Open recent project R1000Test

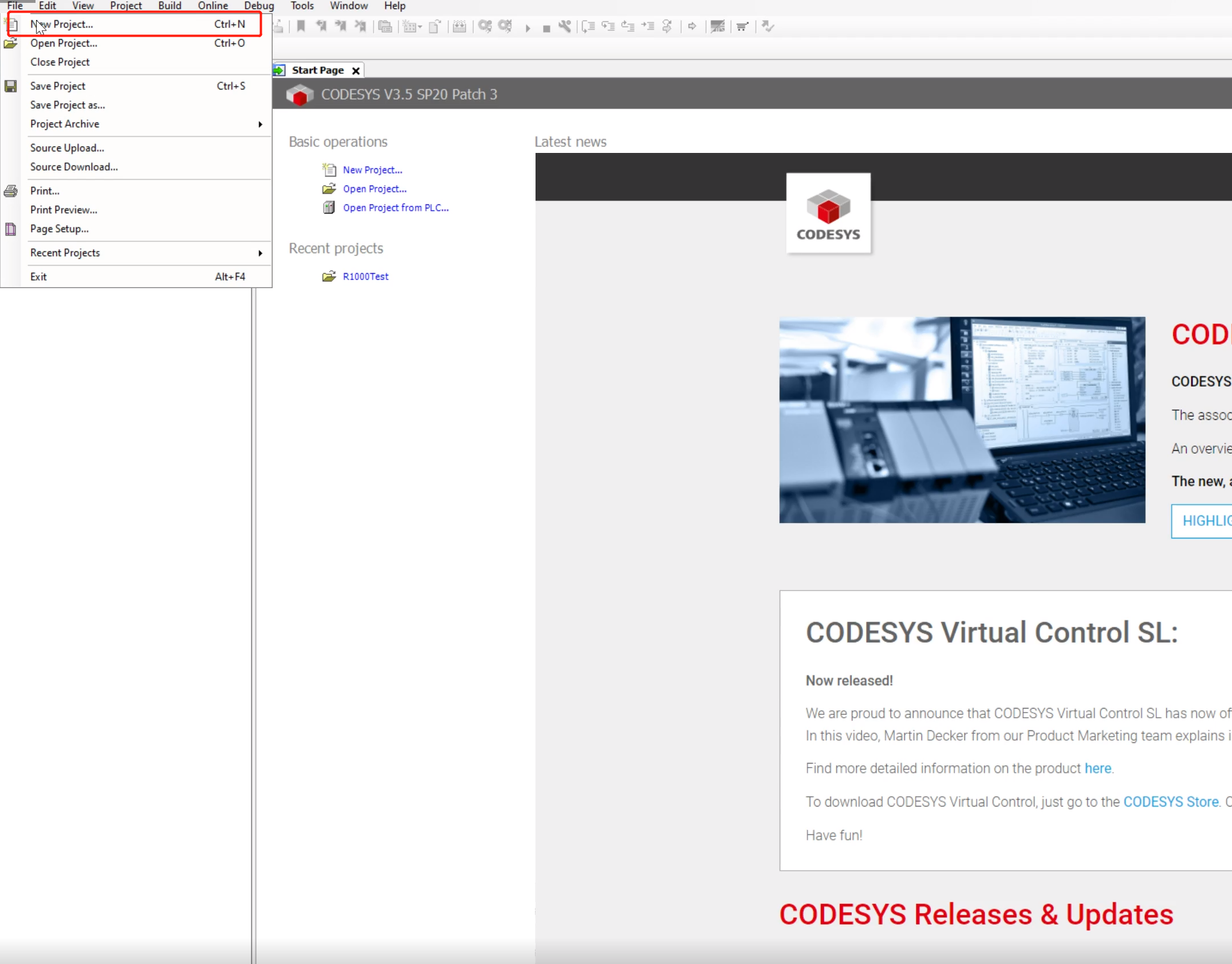(365, 277)
